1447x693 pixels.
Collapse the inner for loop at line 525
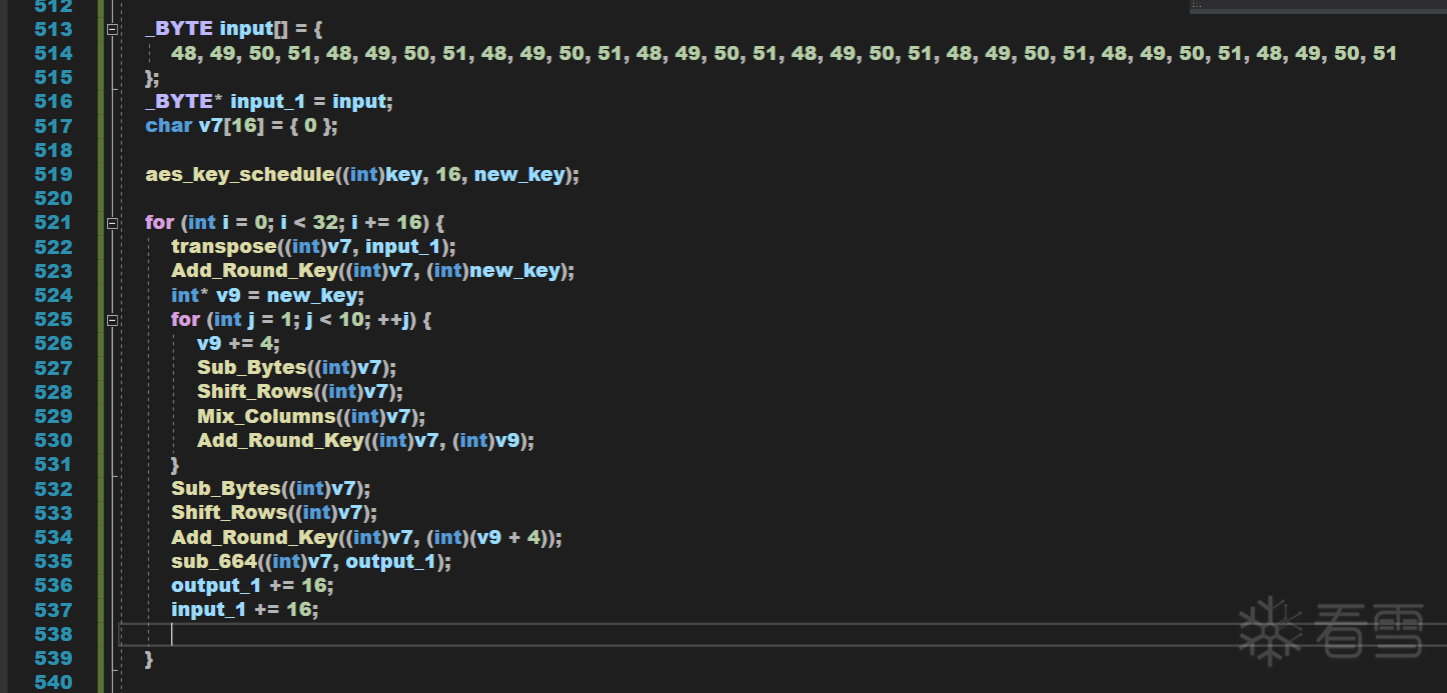tap(112, 320)
